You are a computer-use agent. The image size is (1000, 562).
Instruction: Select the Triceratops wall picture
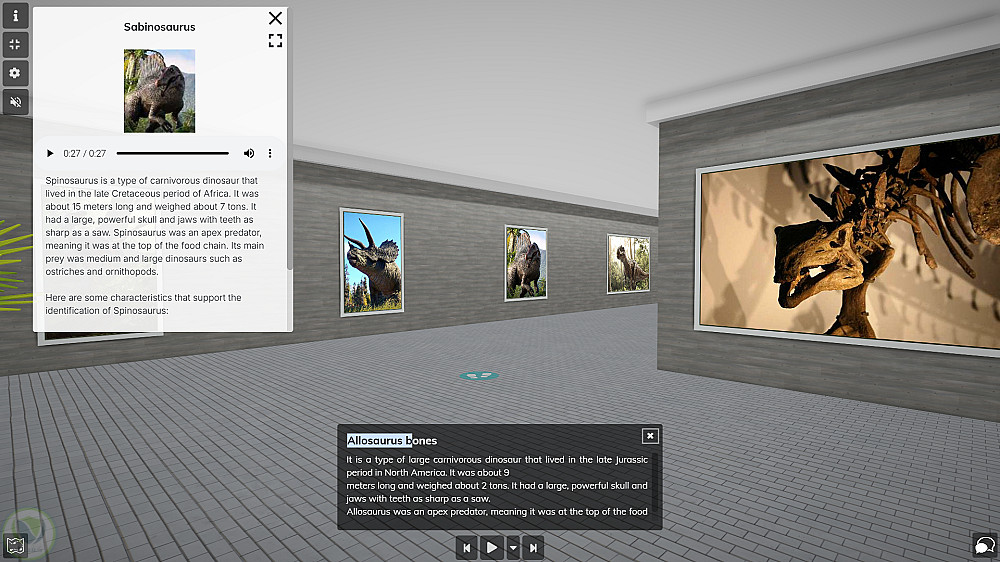(372, 262)
